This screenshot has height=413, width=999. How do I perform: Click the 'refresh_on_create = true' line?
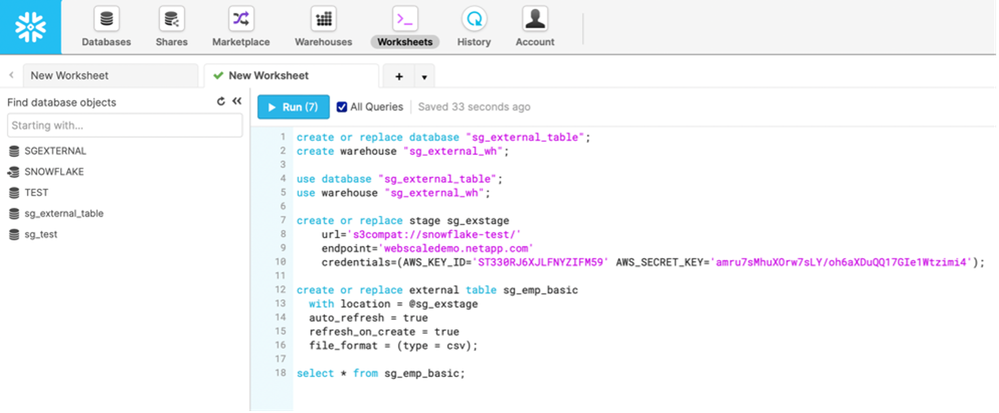click(x=384, y=331)
